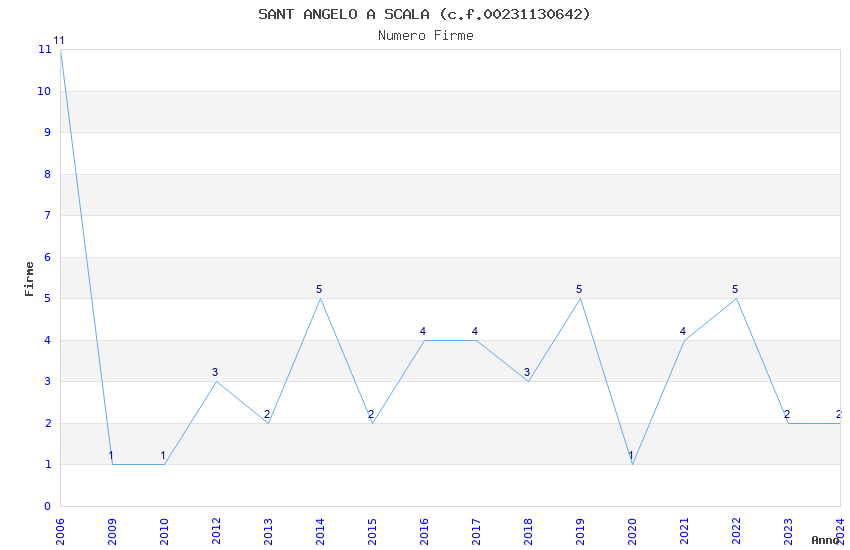Viewport: 850px width, 550px height.
Task: Click the value 2 data point for 2013
Action: coord(268,423)
